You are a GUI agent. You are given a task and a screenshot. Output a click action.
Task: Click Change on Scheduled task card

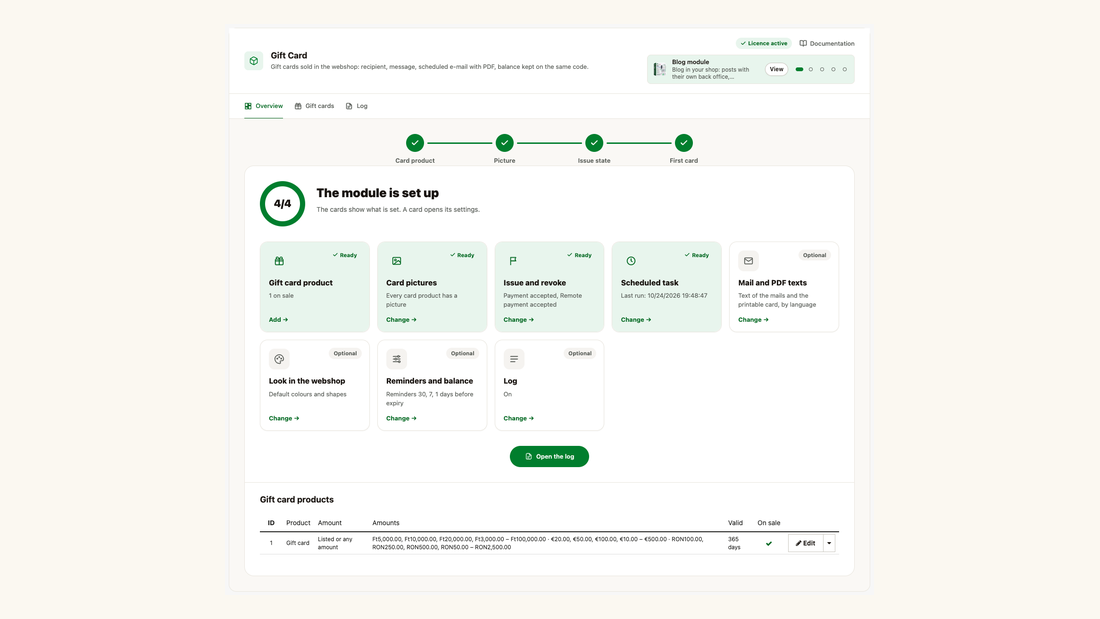coord(636,320)
